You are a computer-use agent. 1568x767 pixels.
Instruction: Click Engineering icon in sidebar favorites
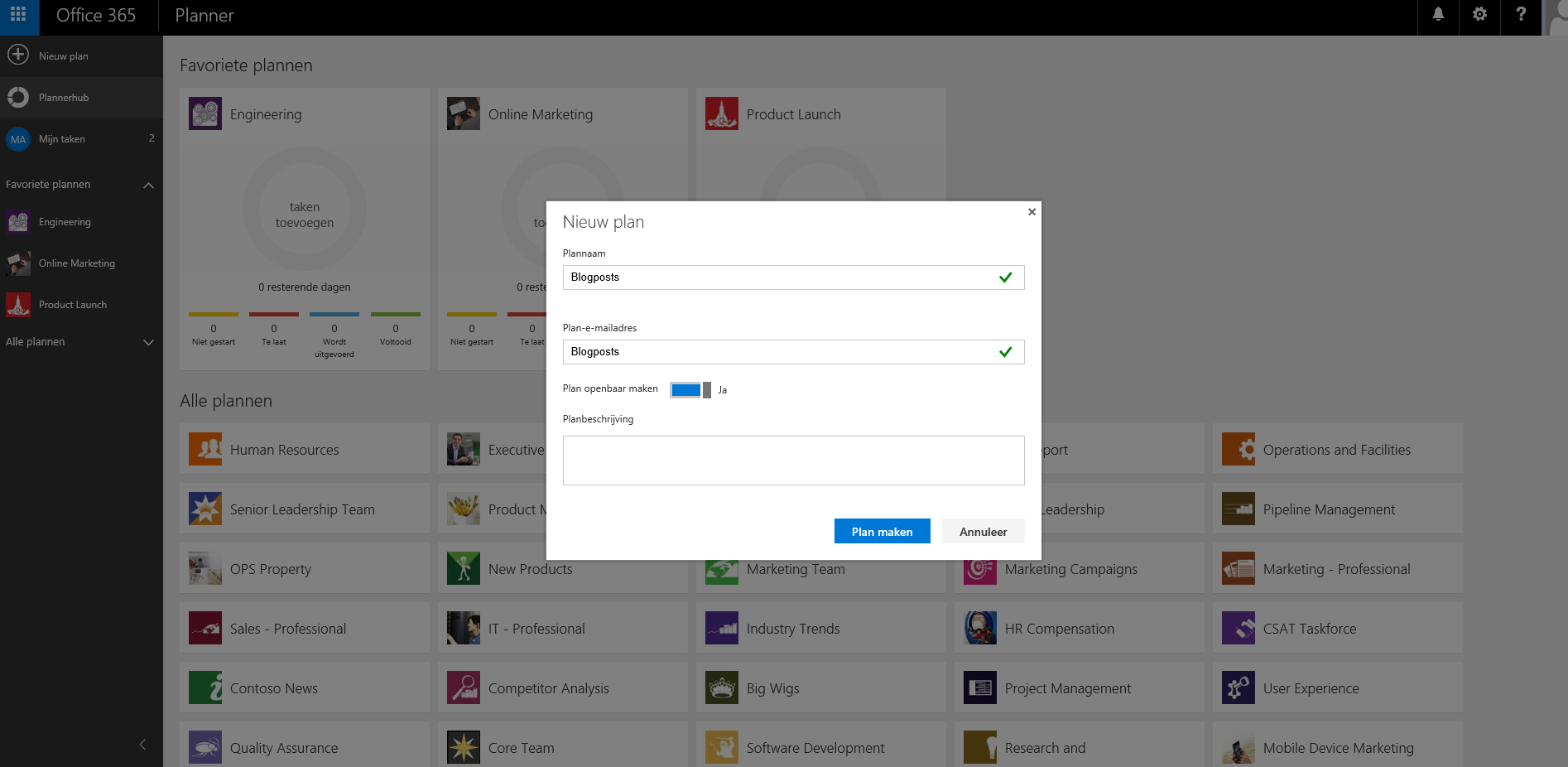pos(18,222)
